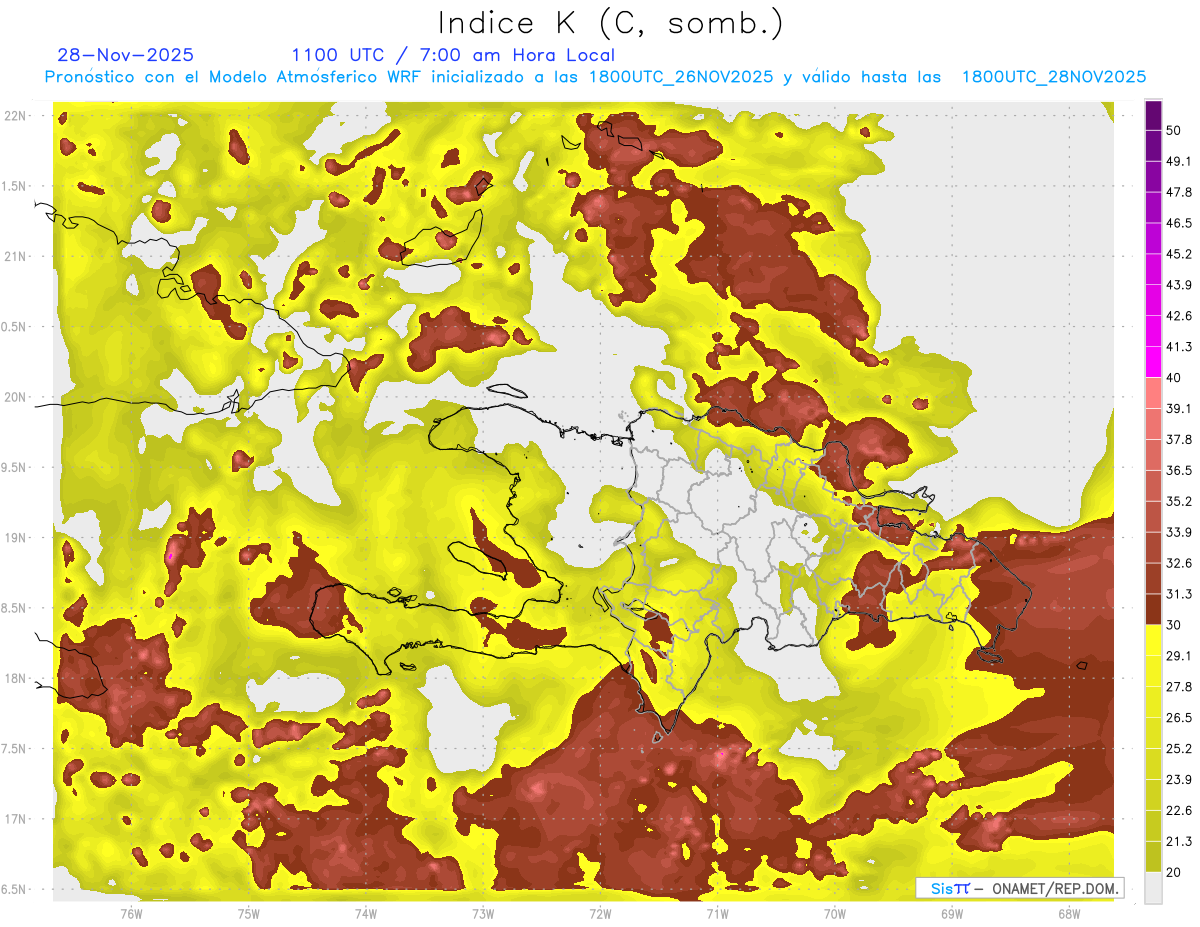Click the color bar value 39.1
1200x927 pixels.
pos(1179,409)
